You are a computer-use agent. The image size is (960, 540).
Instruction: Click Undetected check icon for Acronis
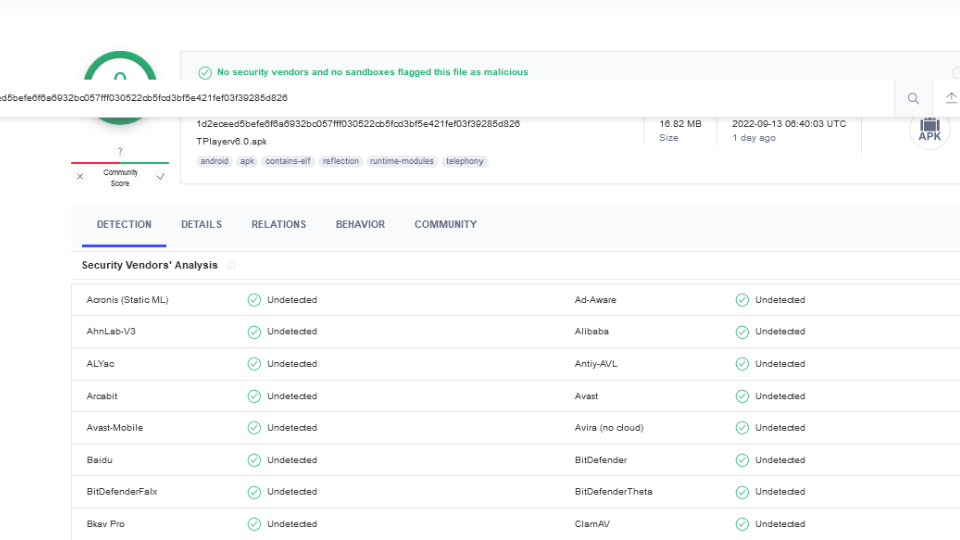[x=254, y=300]
